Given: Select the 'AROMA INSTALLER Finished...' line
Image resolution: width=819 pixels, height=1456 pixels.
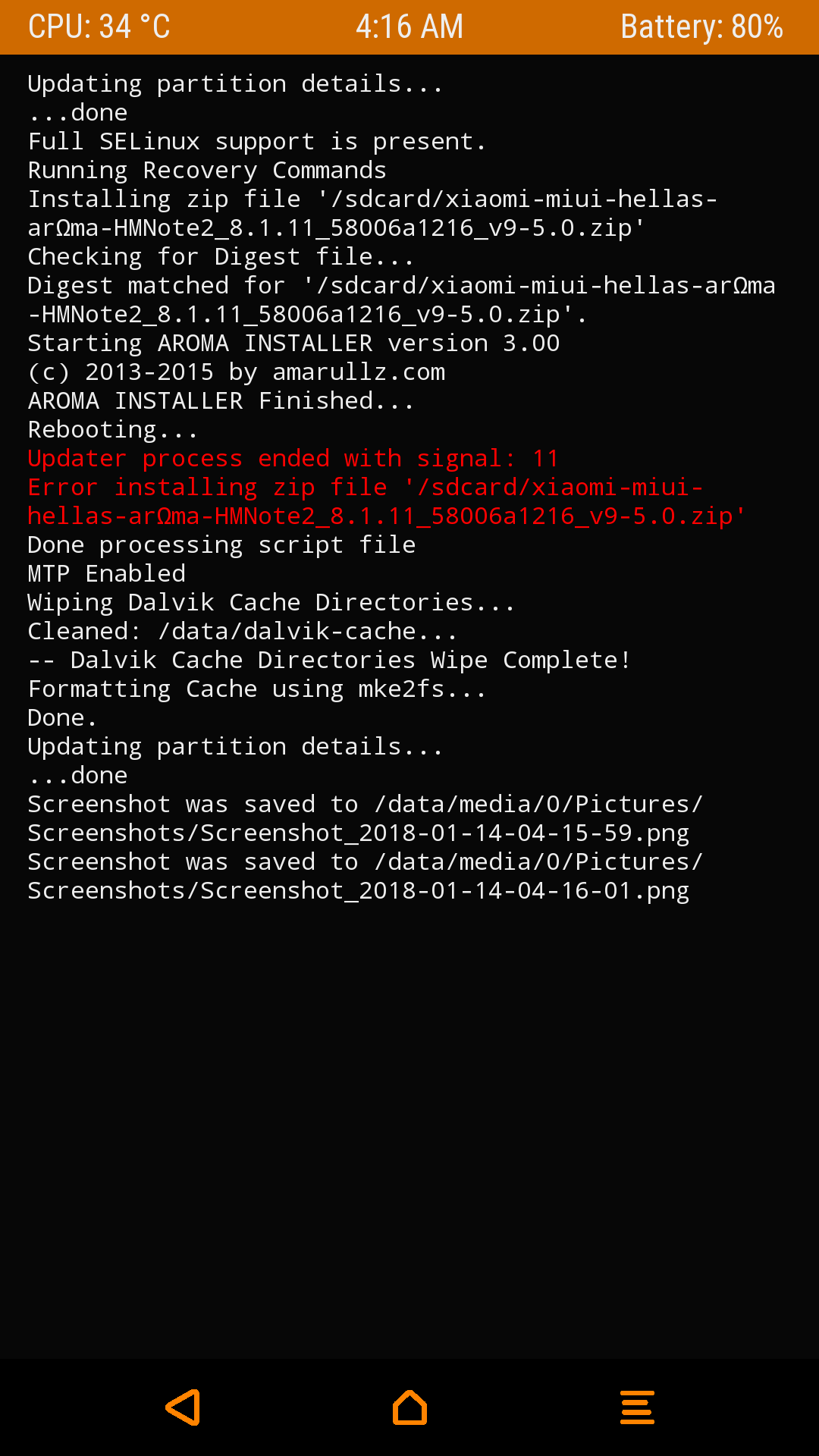Looking at the screenshot, I should (221, 401).
